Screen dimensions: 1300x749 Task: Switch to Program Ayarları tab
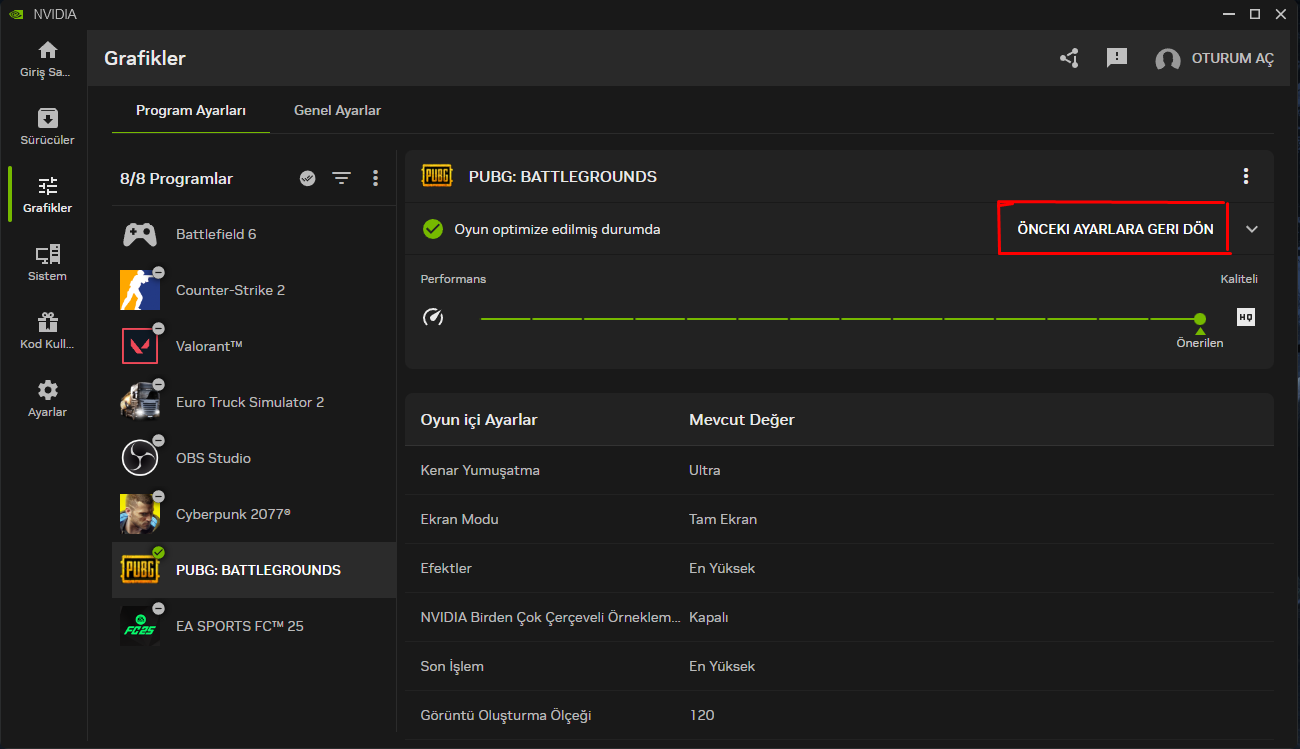pyautogui.click(x=191, y=110)
